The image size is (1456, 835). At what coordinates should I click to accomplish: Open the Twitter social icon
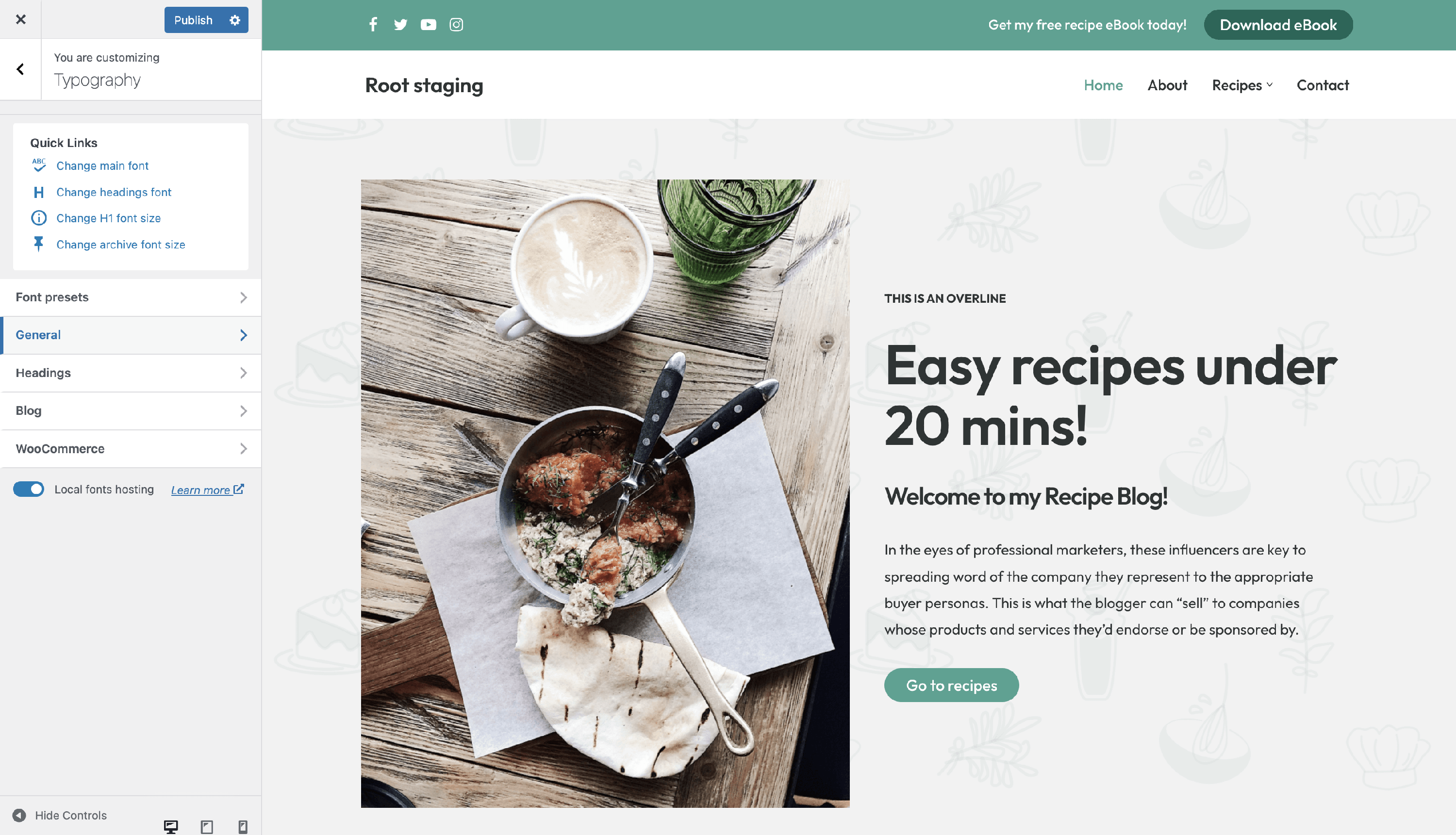point(400,25)
